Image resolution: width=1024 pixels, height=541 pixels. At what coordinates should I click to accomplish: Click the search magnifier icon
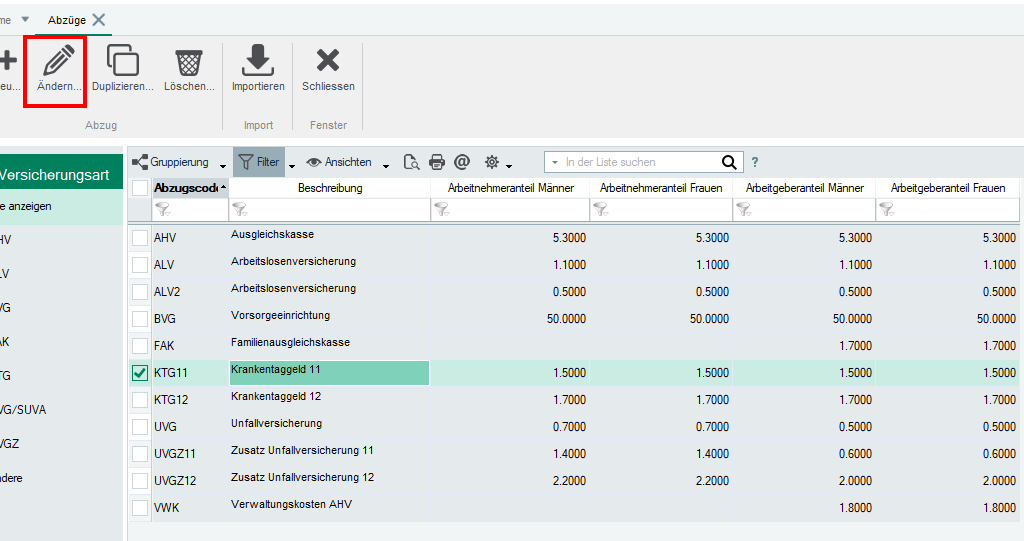point(729,162)
